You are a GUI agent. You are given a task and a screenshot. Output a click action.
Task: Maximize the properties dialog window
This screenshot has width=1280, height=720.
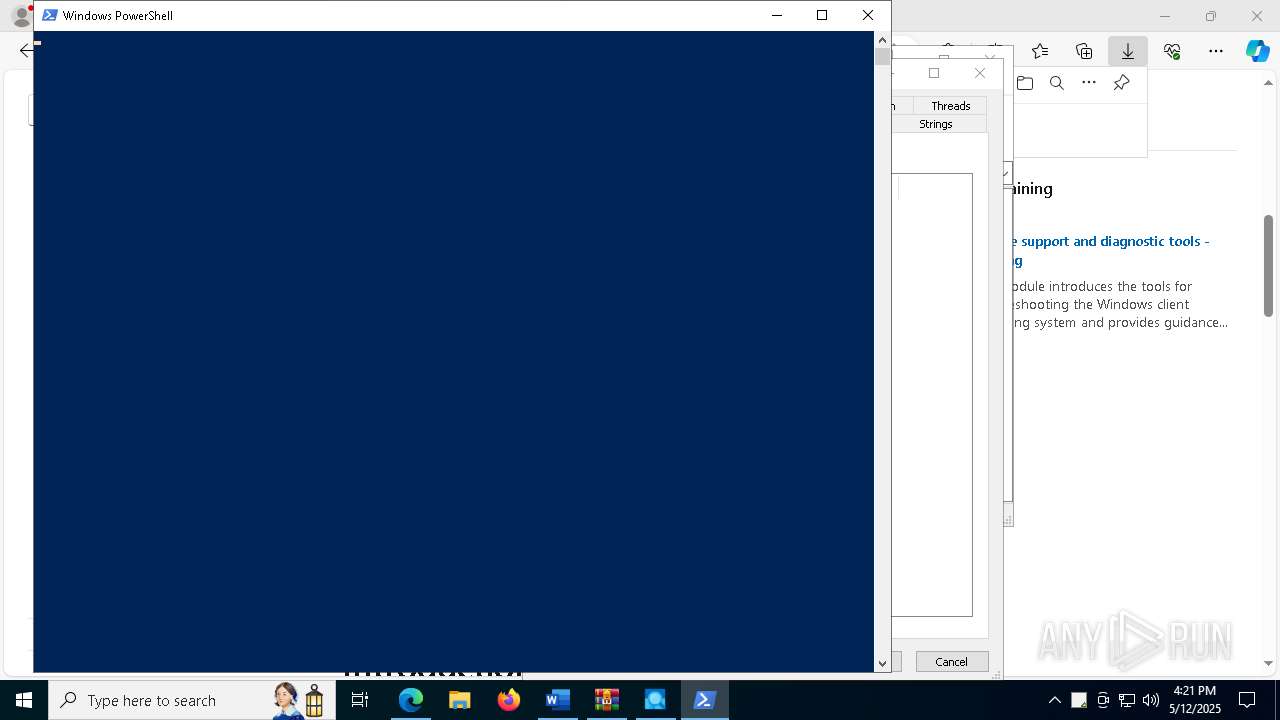click(x=934, y=73)
